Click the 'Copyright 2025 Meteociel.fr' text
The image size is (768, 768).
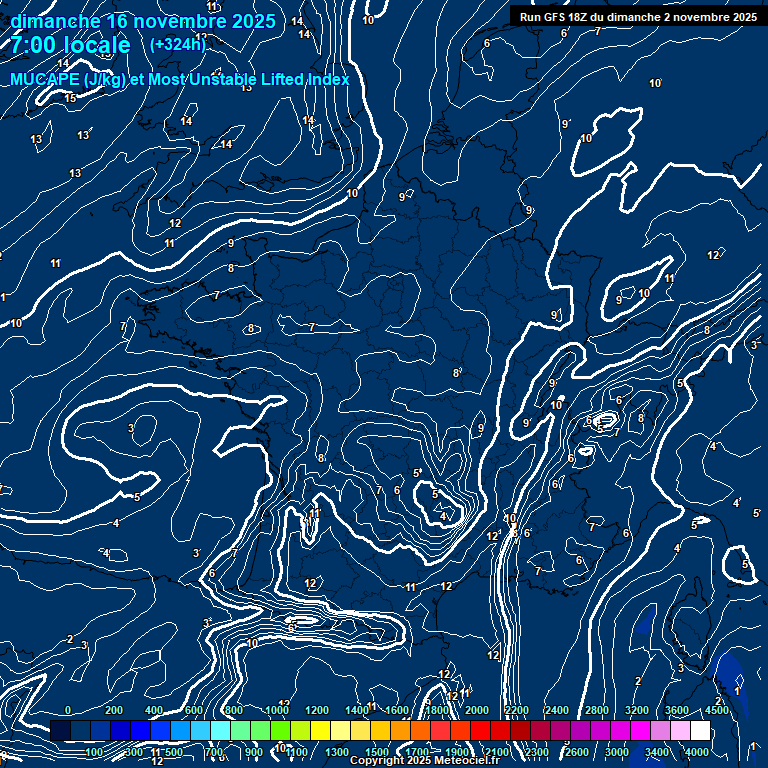click(425, 760)
